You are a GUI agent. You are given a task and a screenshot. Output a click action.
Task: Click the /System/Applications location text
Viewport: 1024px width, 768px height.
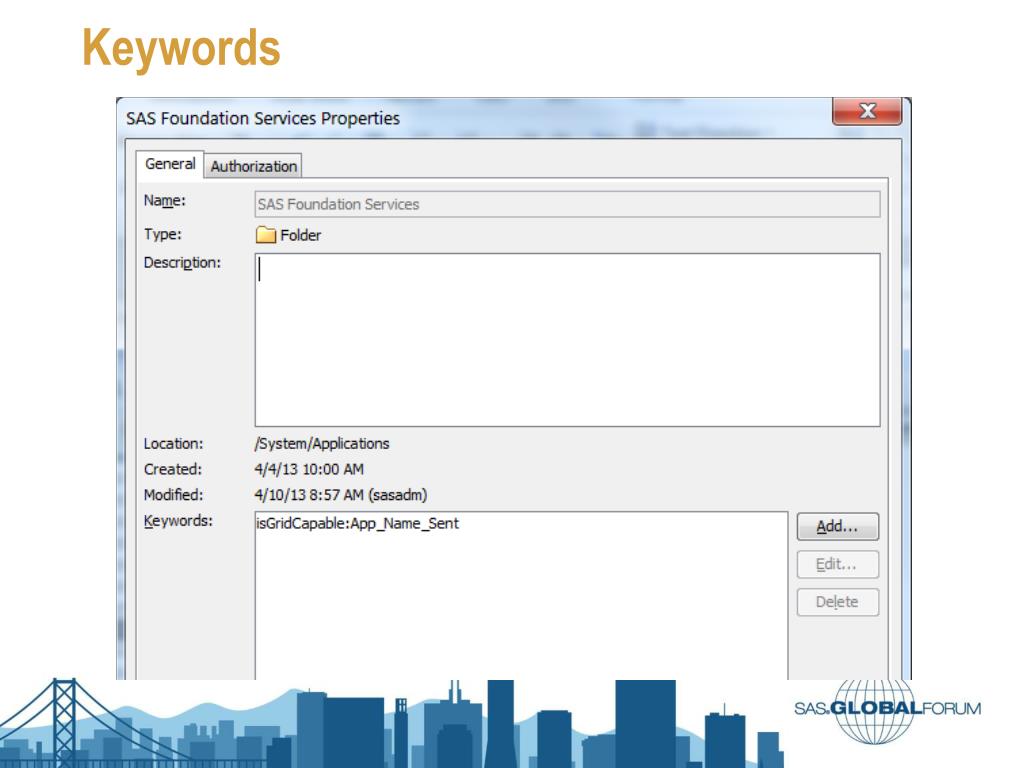point(321,443)
